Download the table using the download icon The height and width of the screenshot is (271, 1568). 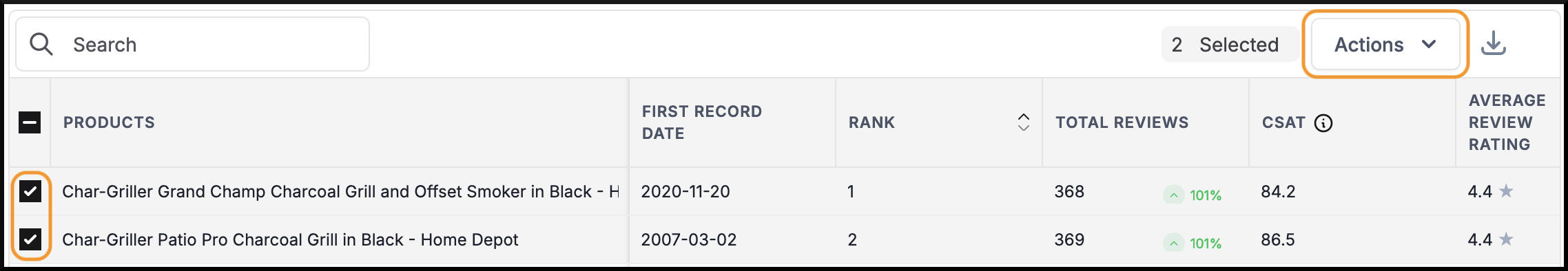pyautogui.click(x=1494, y=43)
